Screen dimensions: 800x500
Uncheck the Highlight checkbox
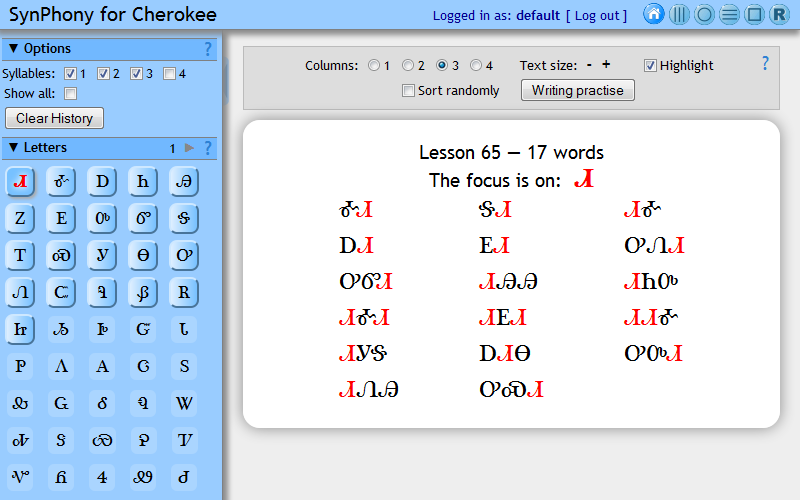(x=650, y=66)
